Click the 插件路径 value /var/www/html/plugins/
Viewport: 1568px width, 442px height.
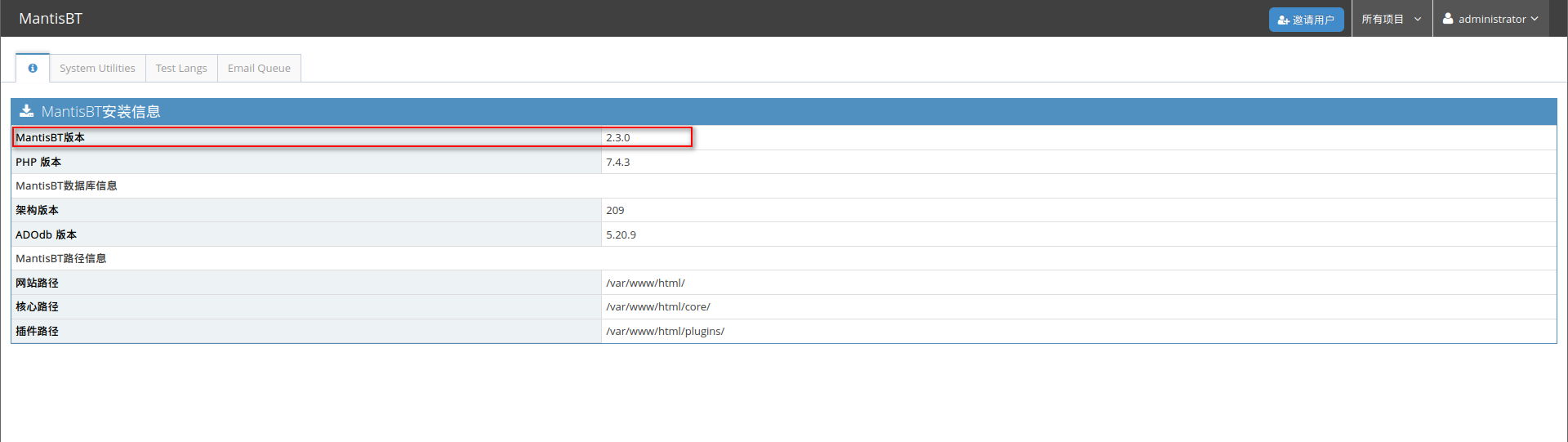pos(665,331)
